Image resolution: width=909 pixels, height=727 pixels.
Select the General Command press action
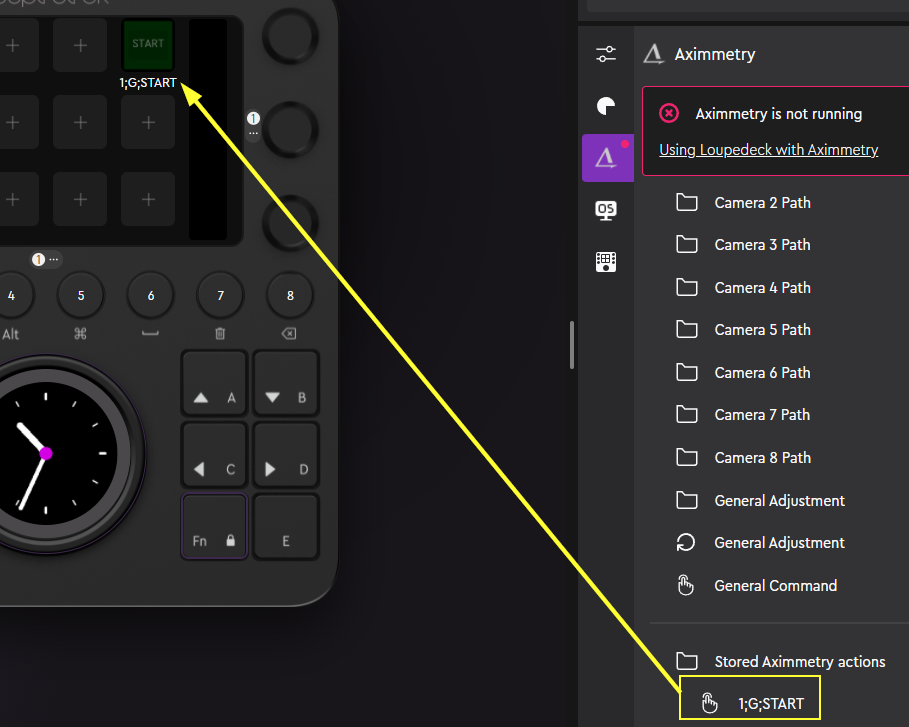[x=775, y=586]
